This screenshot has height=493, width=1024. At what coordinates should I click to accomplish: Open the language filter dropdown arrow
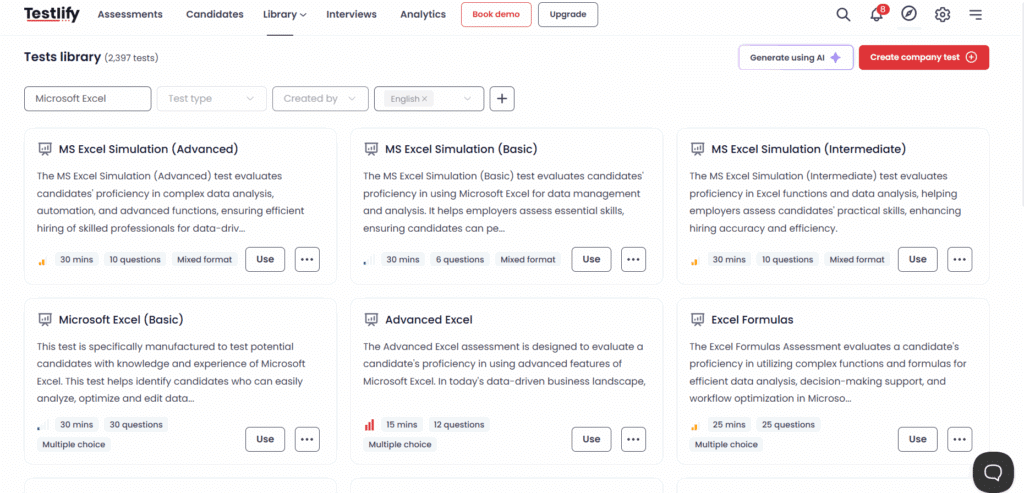click(468, 99)
